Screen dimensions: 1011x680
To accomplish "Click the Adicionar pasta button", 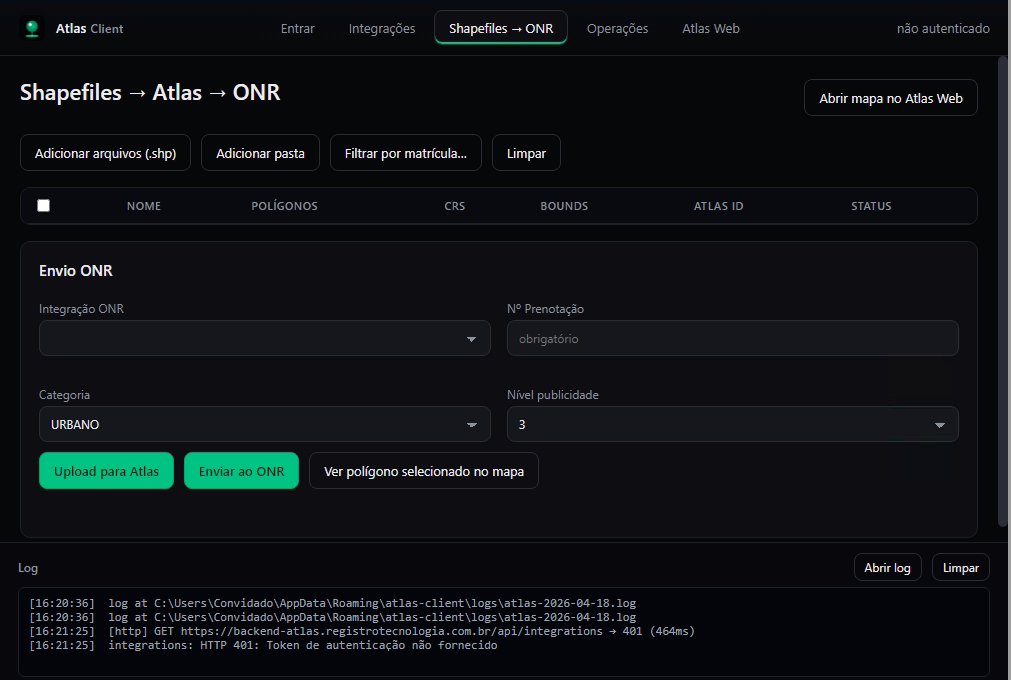I will (260, 153).
